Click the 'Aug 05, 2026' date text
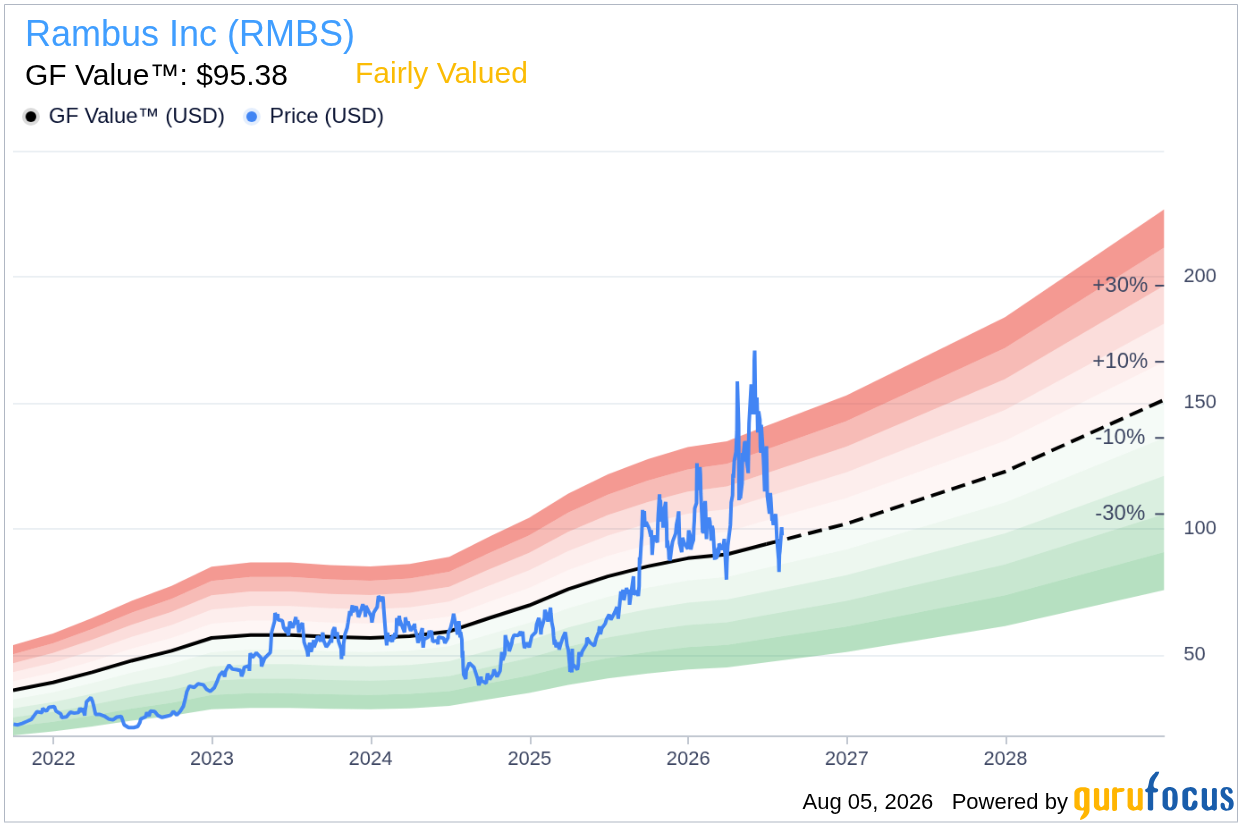 point(867,802)
